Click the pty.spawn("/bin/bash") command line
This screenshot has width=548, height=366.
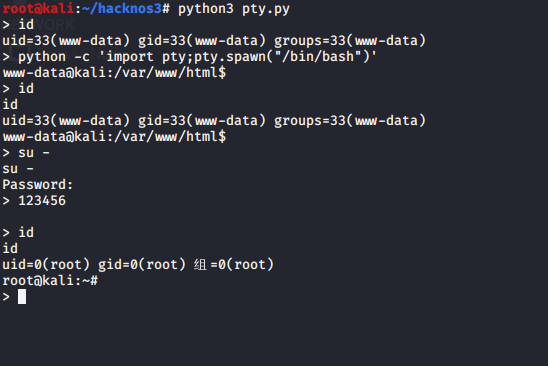pyautogui.click(x=190, y=57)
